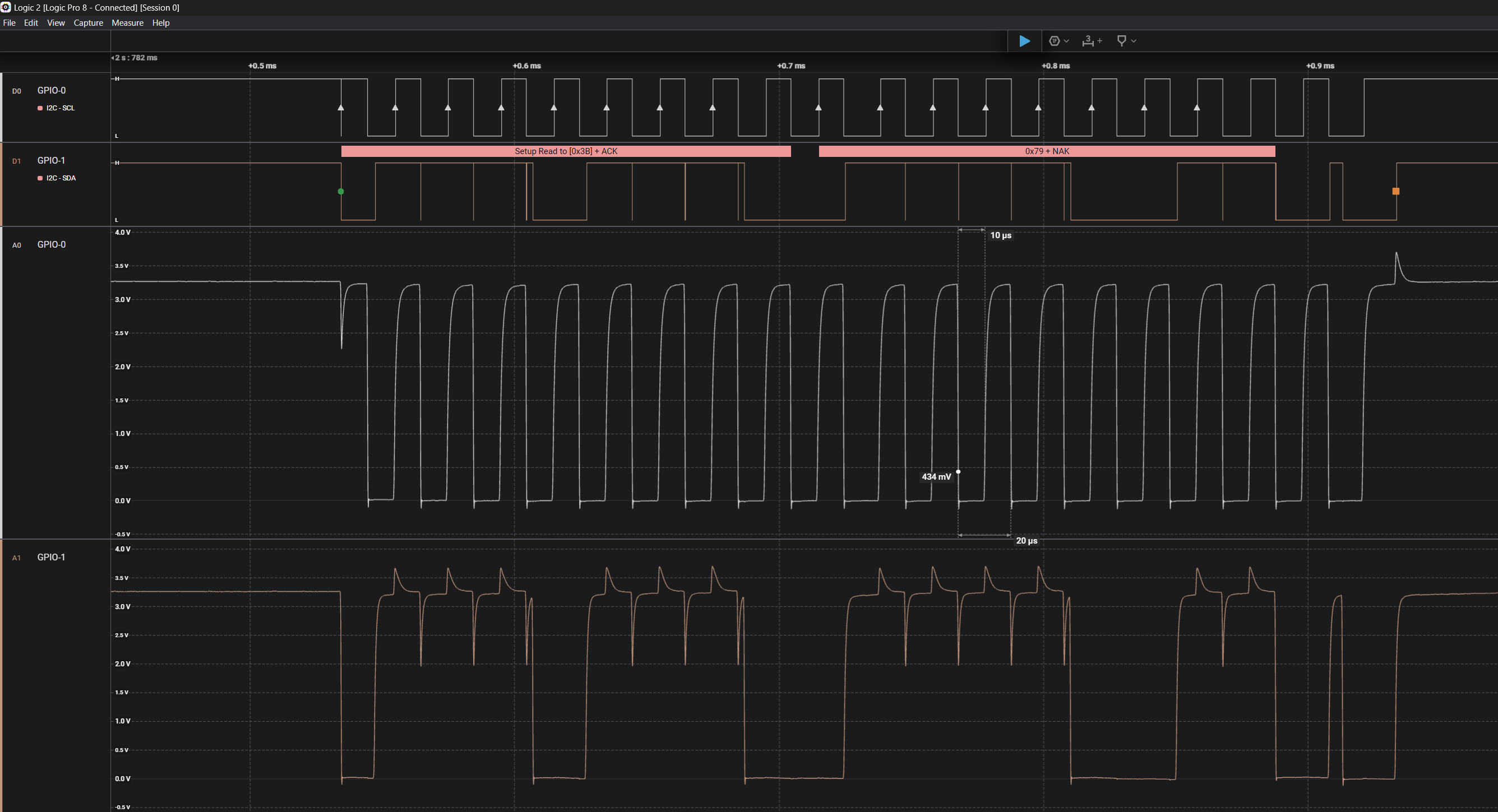
Task: Click the +0.5 ms timeline tick label
Action: tap(262, 66)
